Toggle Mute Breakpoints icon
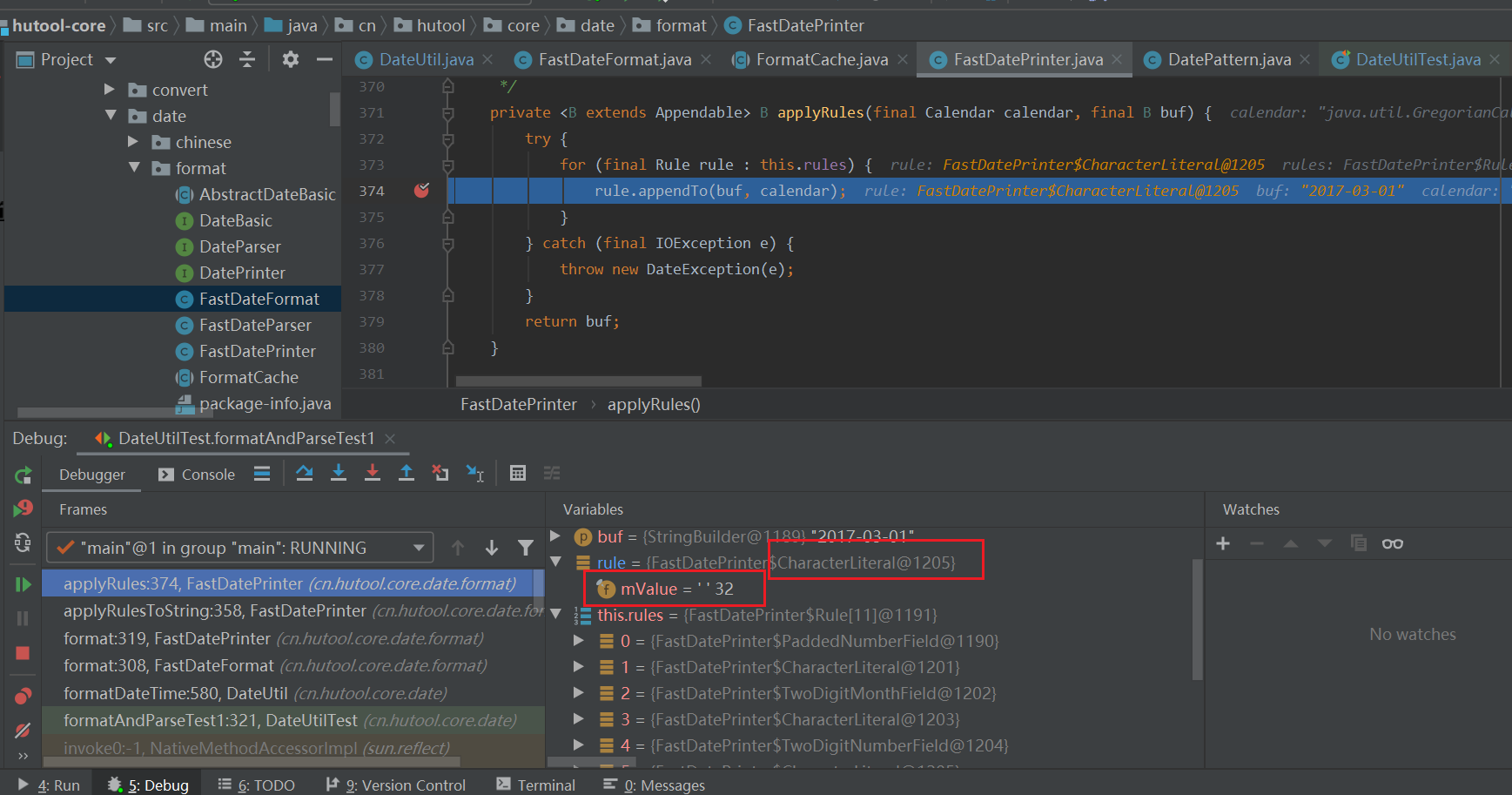The height and width of the screenshot is (795, 1512). pos(24,731)
